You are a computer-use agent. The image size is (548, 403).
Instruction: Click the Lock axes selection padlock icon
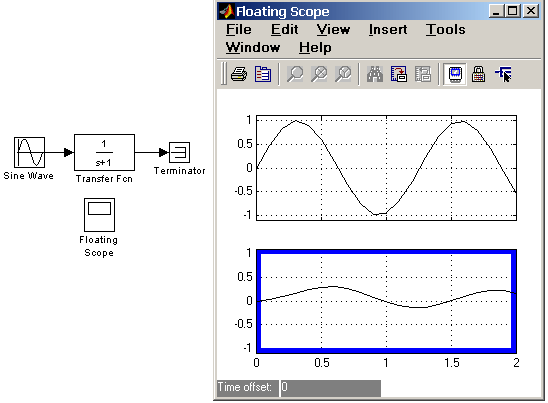(478, 74)
